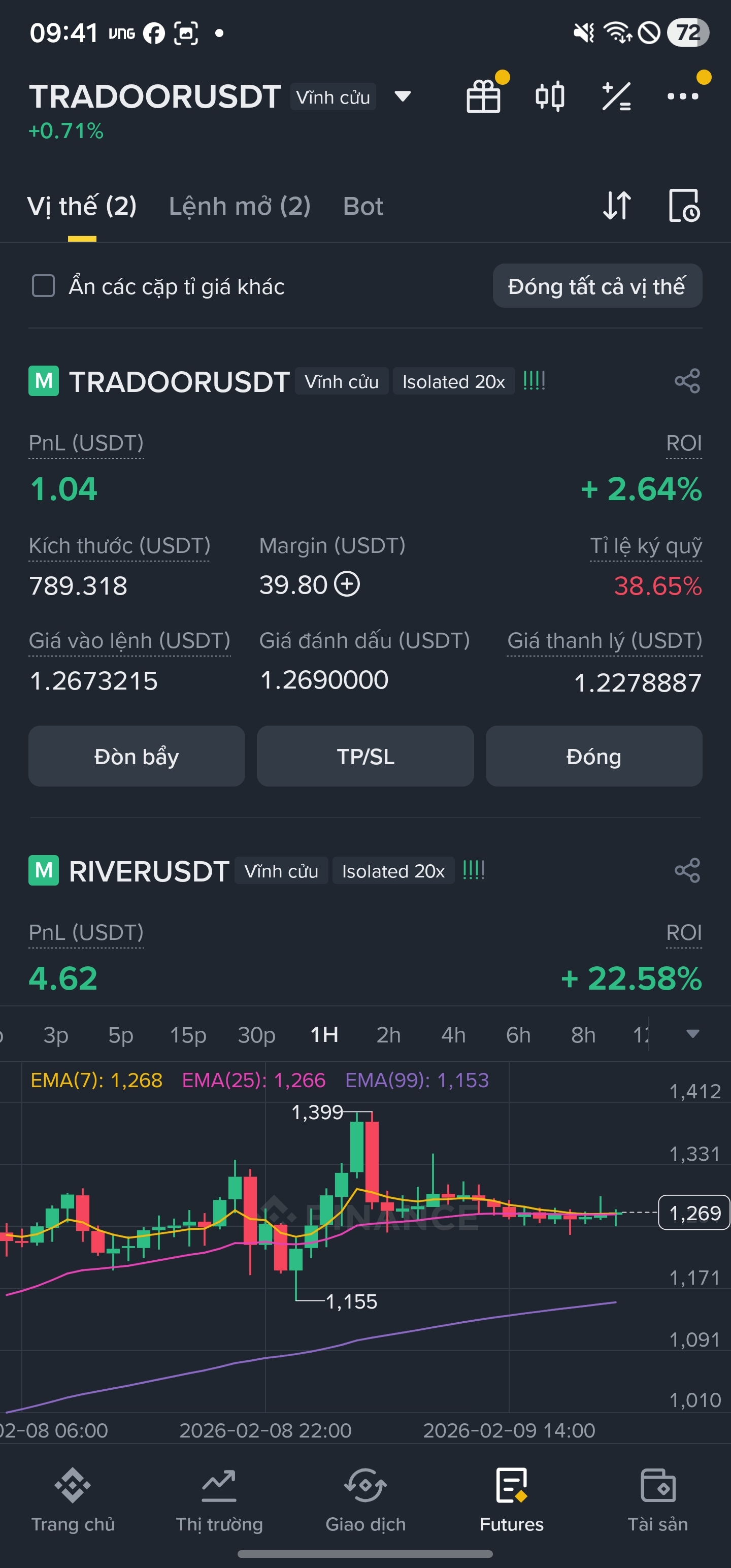Go to Trang chủ home
Viewport: 731px width, 1568px height.
click(73, 1500)
